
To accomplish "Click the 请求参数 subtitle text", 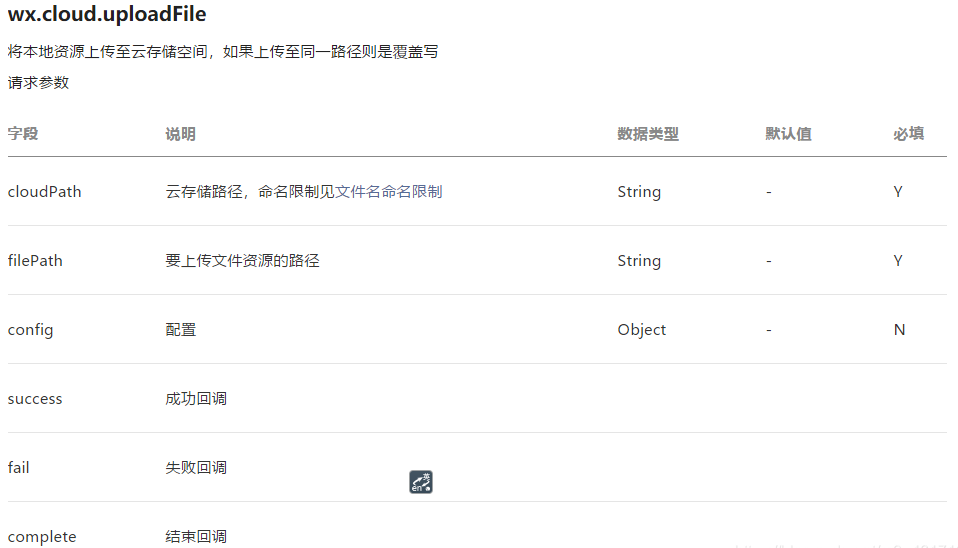I will click(38, 82).
